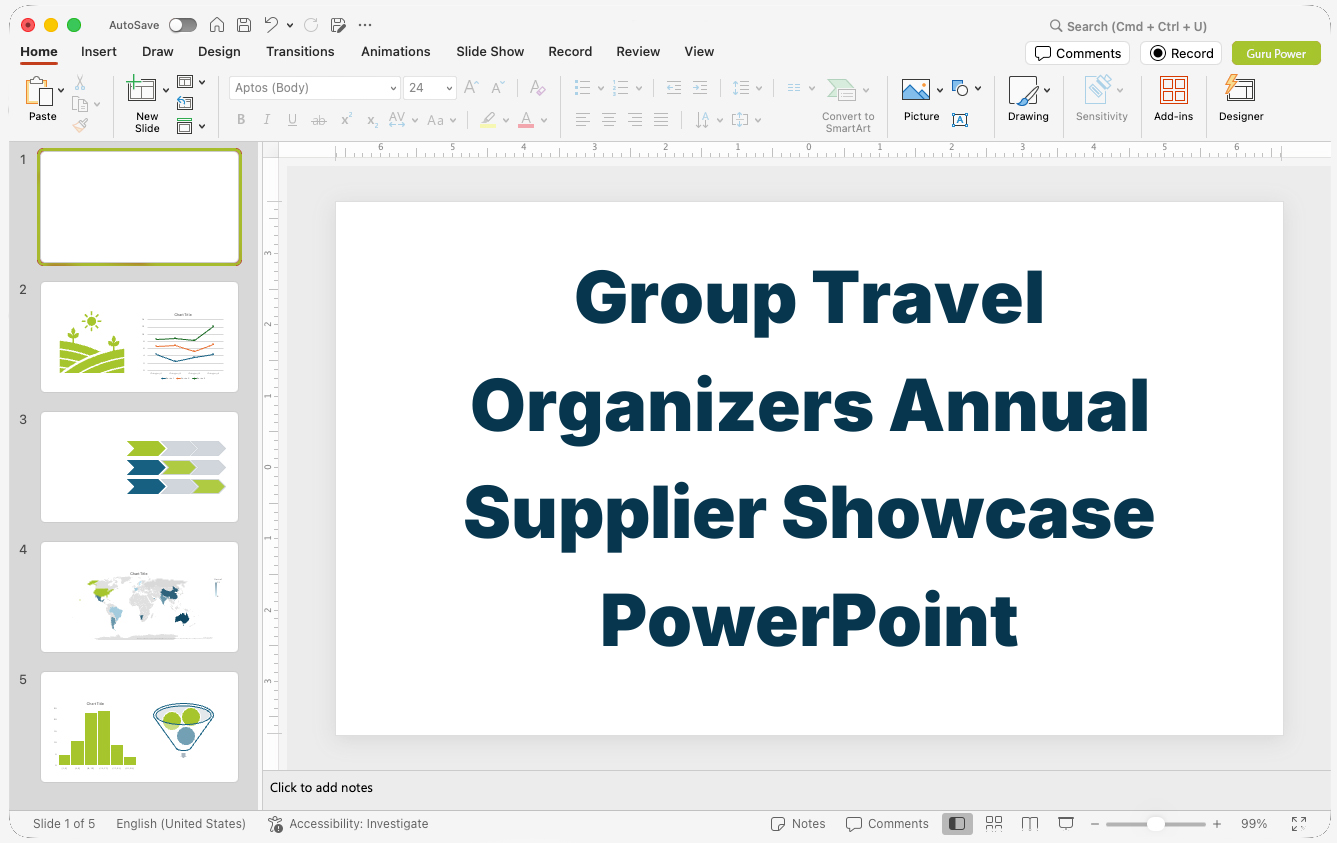The width and height of the screenshot is (1337, 843).
Task: Toggle Bold formatting
Action: tap(241, 120)
